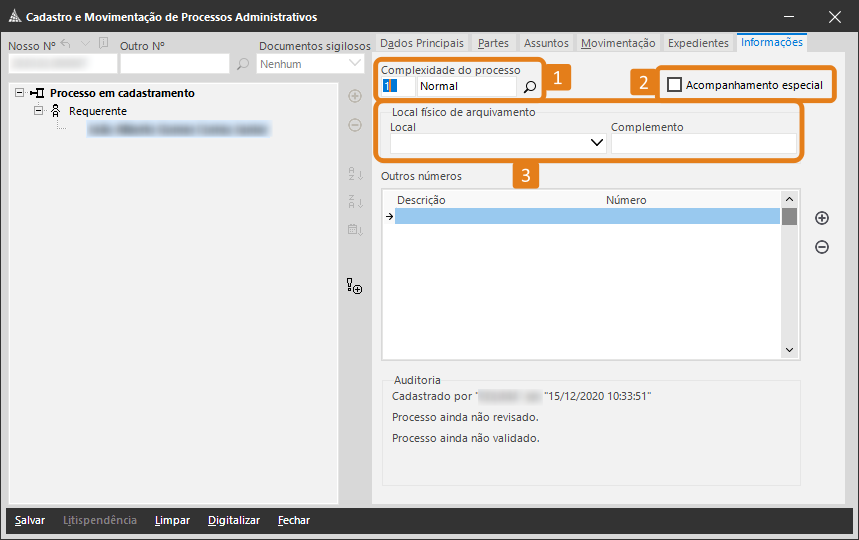Click the plus icon beside Outros números
This screenshot has height=540, width=859.
822,218
